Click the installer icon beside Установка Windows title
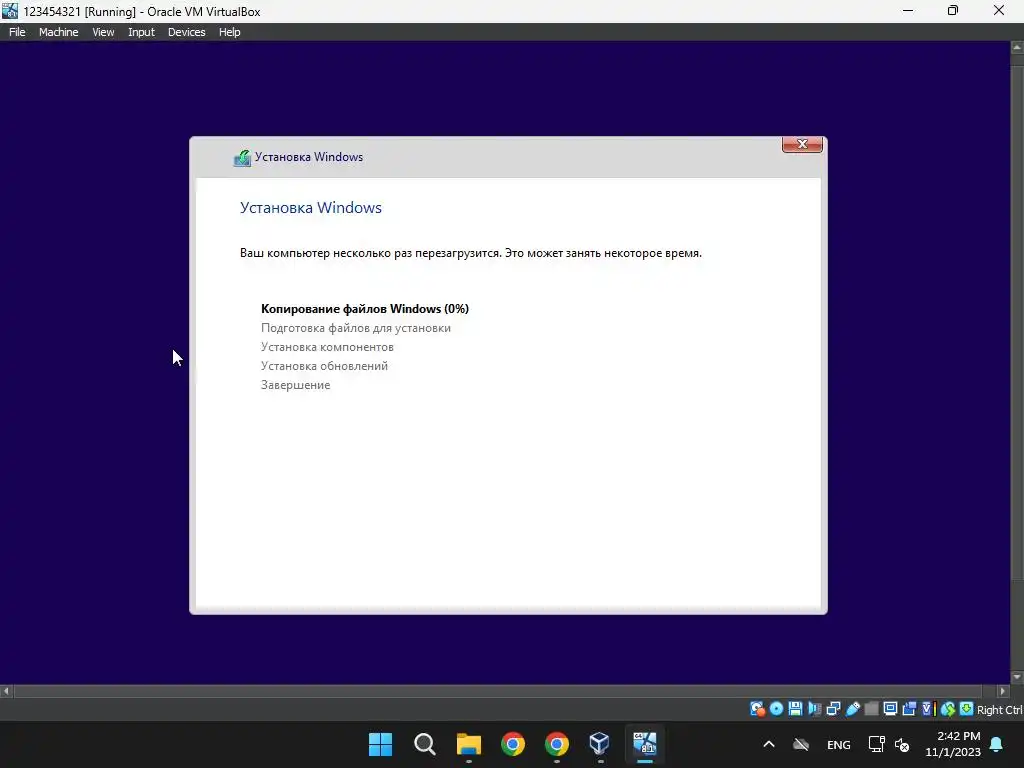1024x768 pixels. click(242, 157)
